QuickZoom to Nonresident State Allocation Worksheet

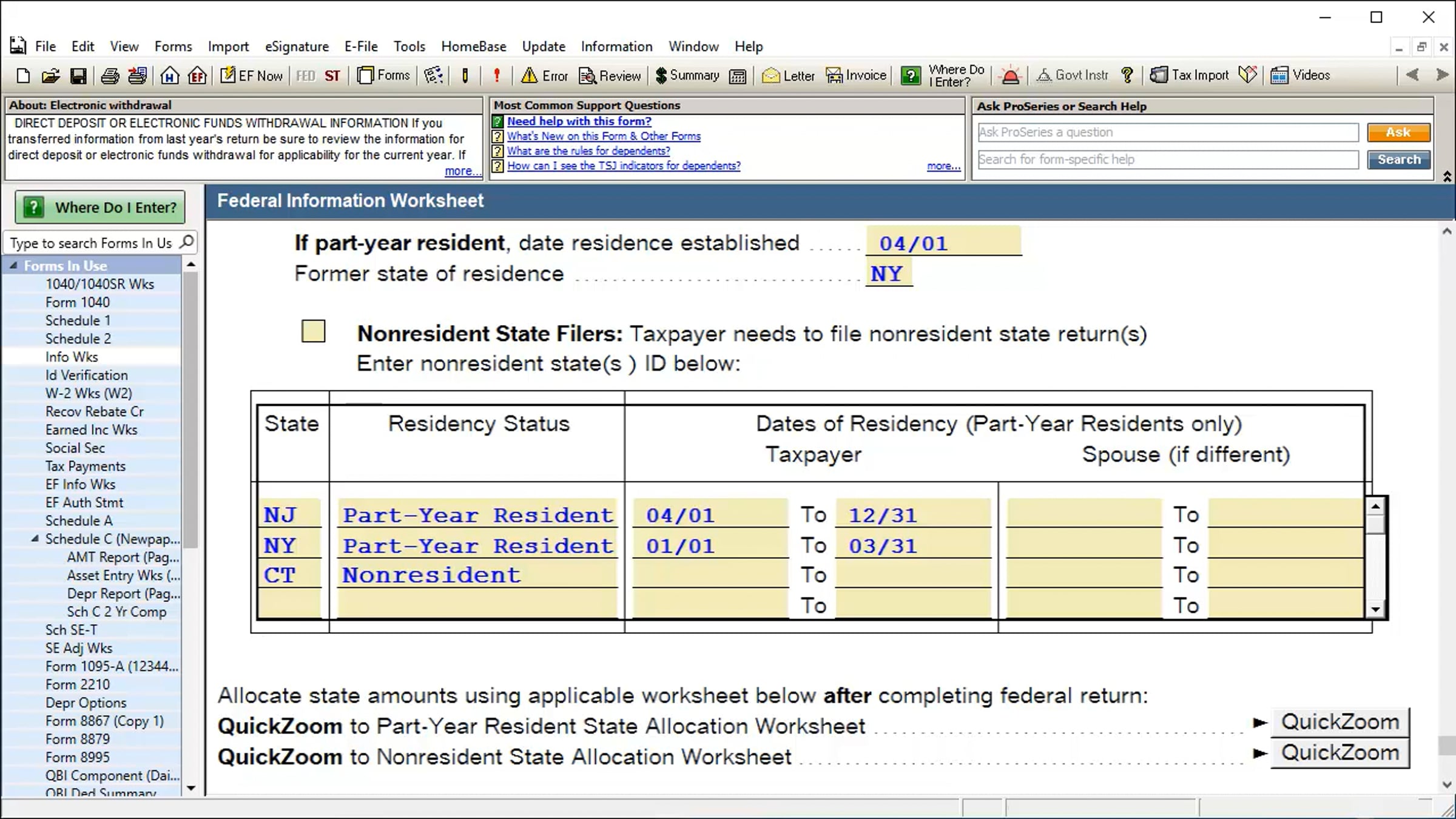[x=1341, y=753]
